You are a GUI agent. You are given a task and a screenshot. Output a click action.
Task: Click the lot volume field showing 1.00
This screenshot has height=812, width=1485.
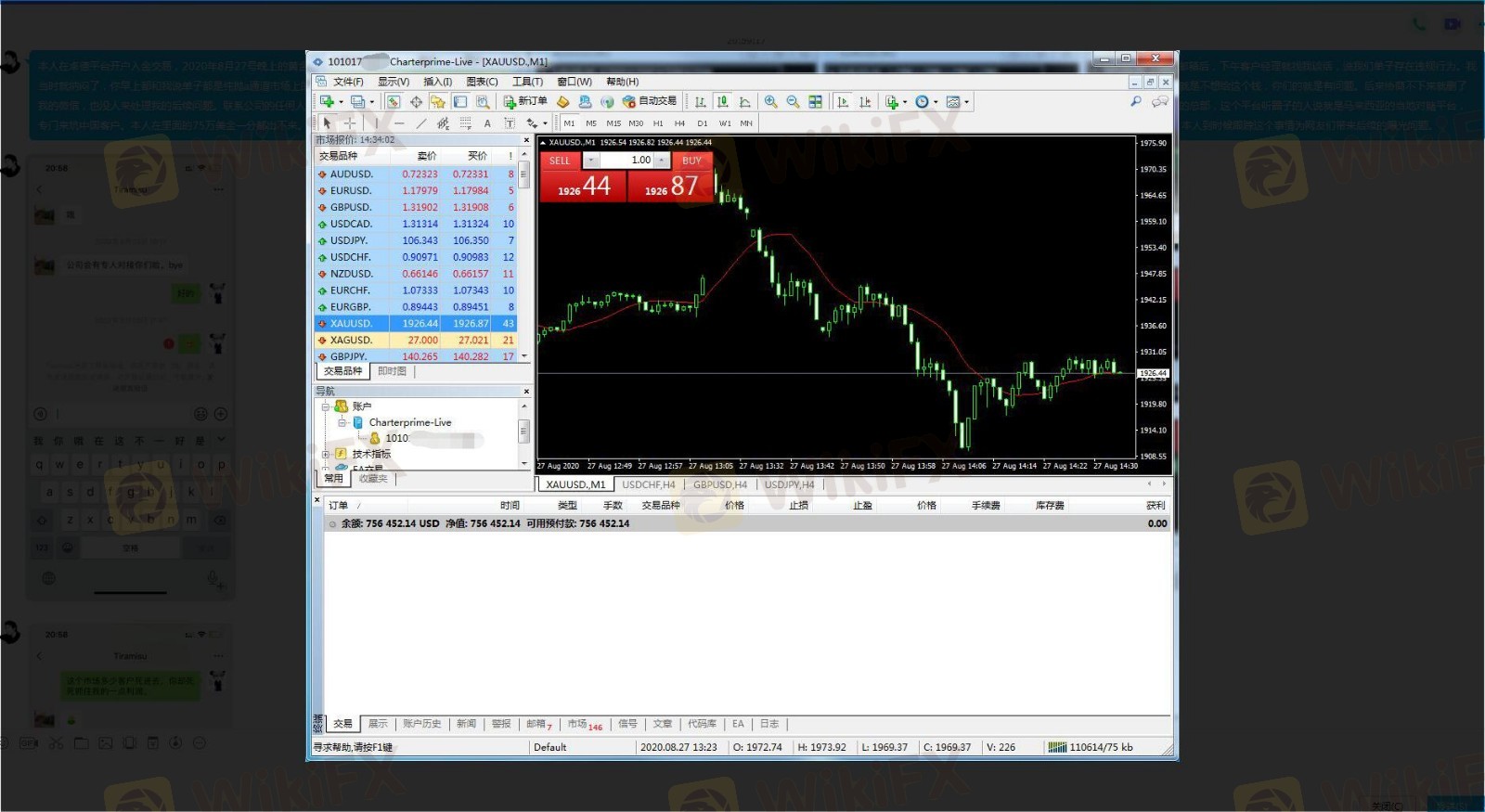[x=629, y=161]
